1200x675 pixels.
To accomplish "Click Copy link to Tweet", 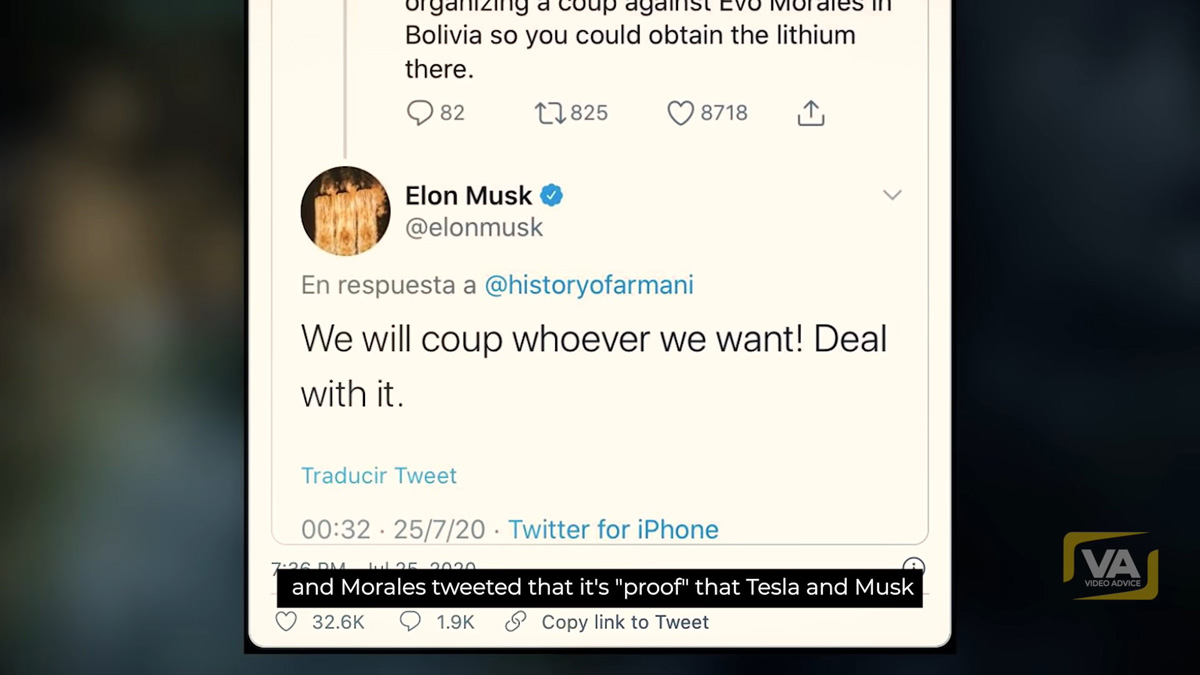I will (x=625, y=622).
